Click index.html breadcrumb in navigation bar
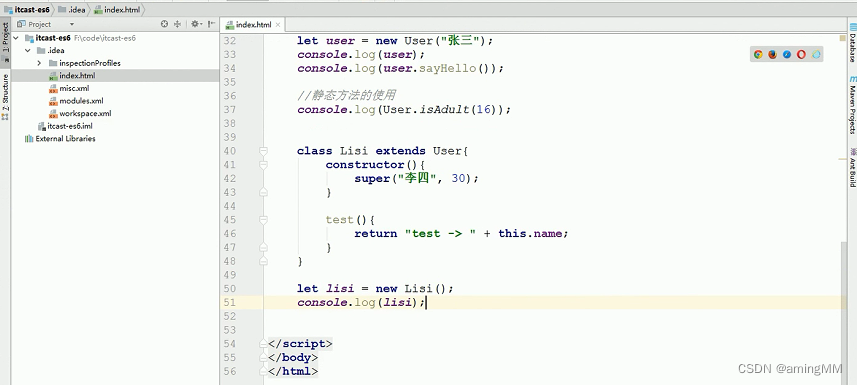This screenshot has width=857, height=385. tap(117, 9)
